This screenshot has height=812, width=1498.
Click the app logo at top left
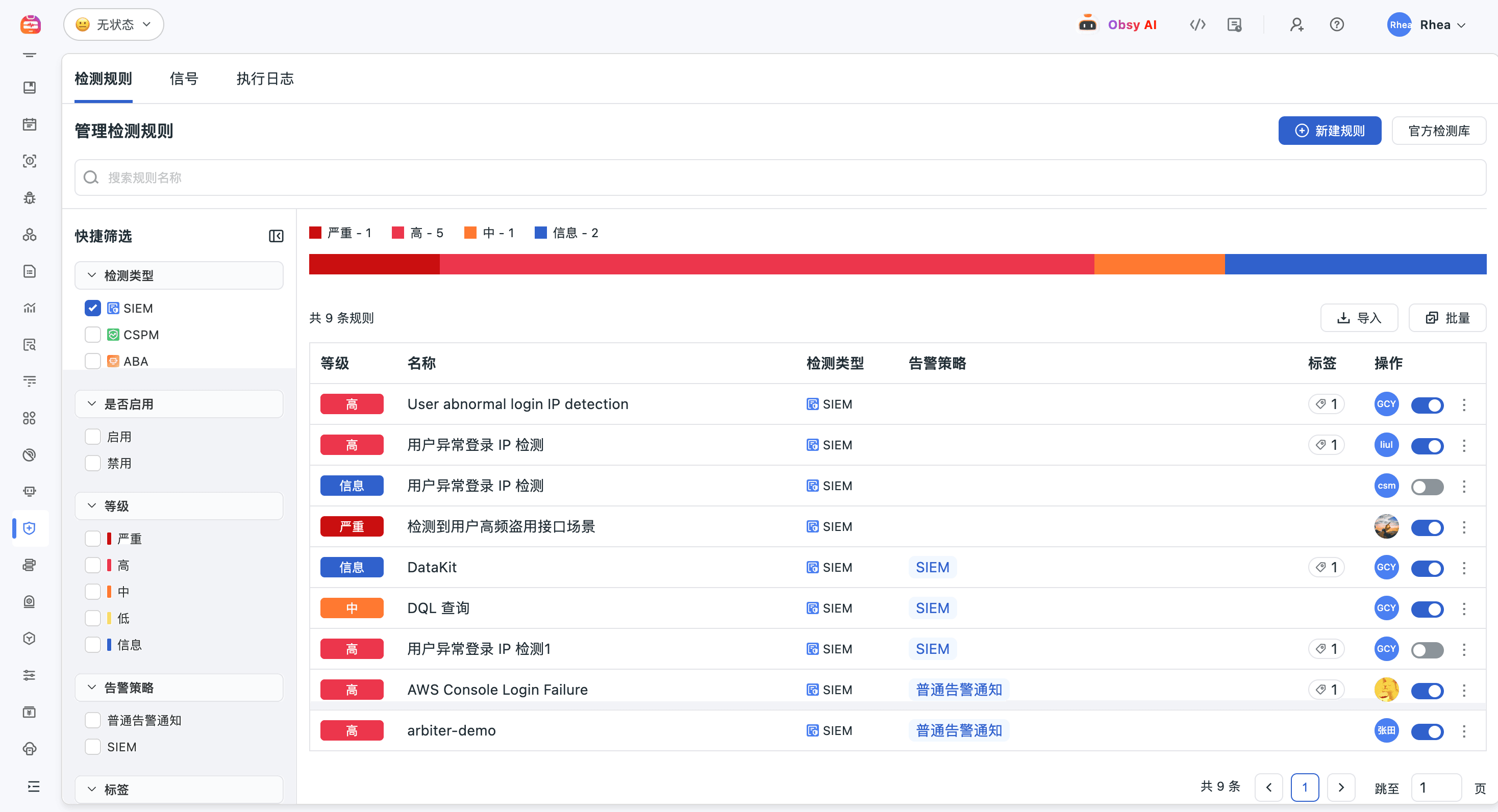[30, 24]
